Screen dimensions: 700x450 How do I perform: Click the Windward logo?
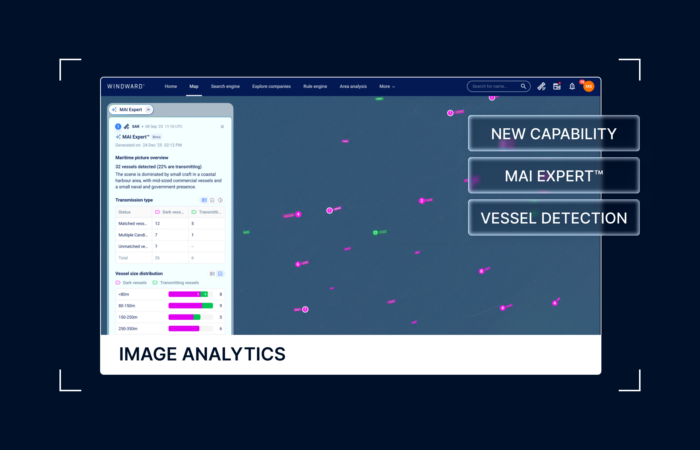(125, 87)
